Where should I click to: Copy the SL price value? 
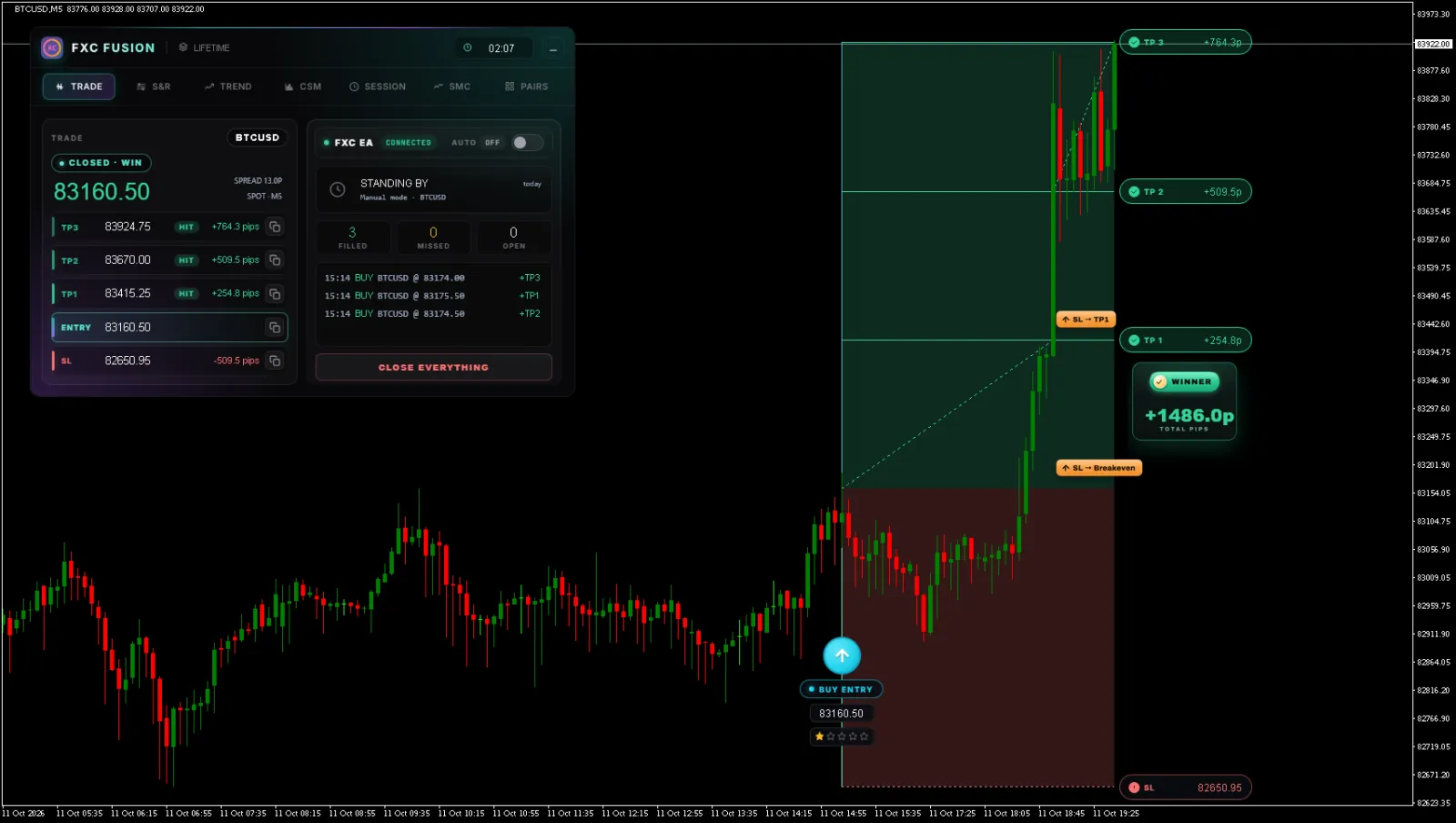pyautogui.click(x=275, y=361)
